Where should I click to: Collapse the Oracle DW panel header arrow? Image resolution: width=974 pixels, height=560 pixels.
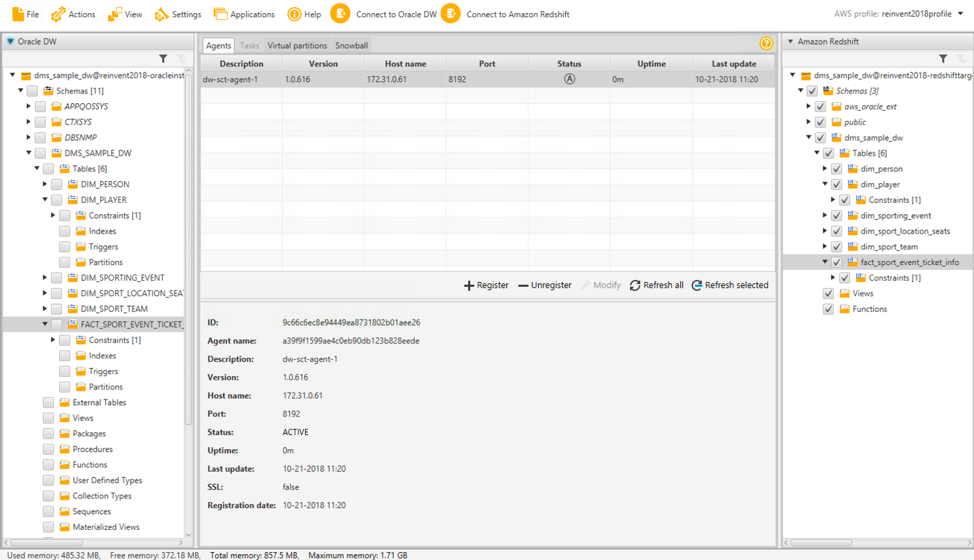click(x=10, y=42)
